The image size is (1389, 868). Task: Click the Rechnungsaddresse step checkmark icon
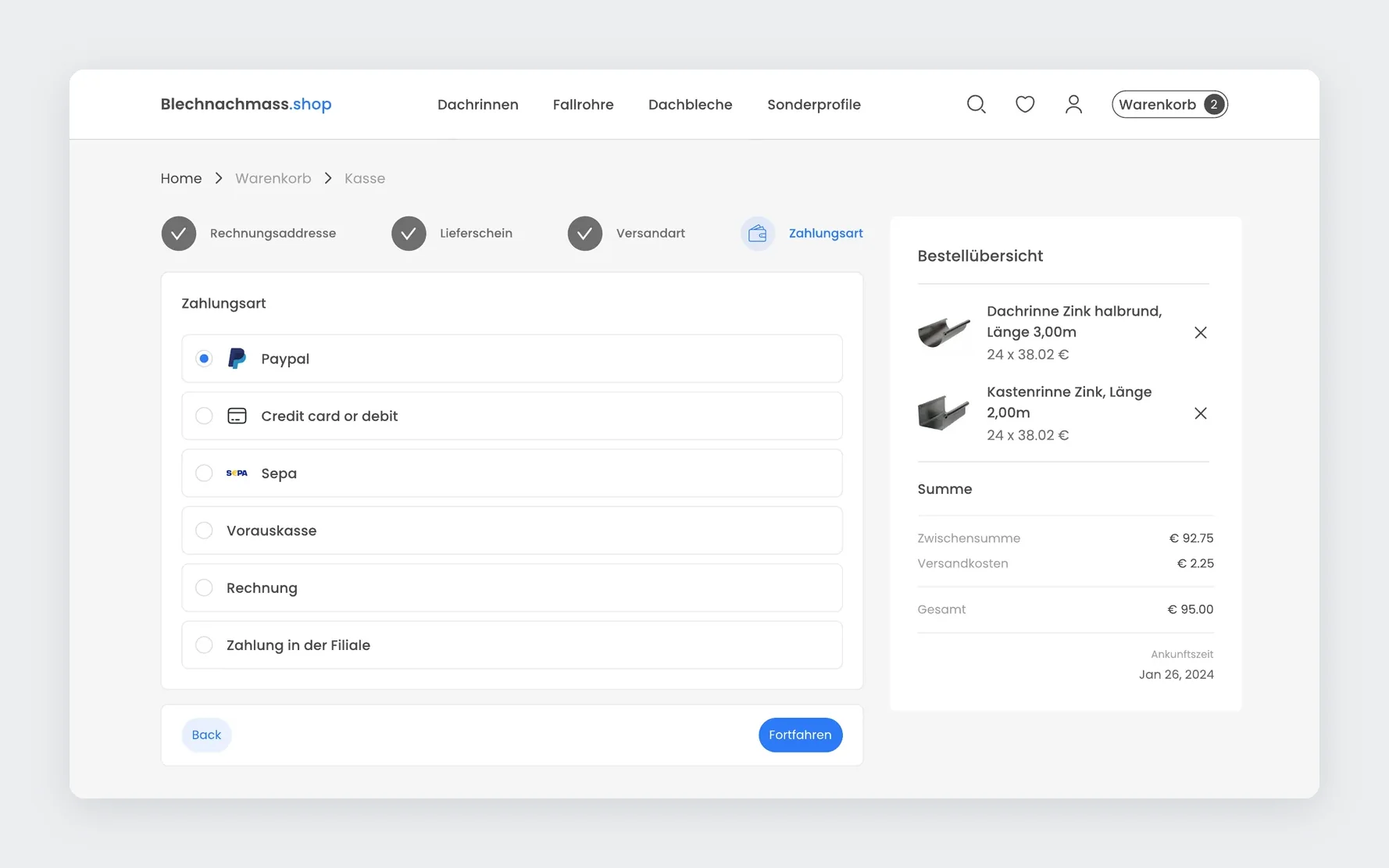pos(179,233)
